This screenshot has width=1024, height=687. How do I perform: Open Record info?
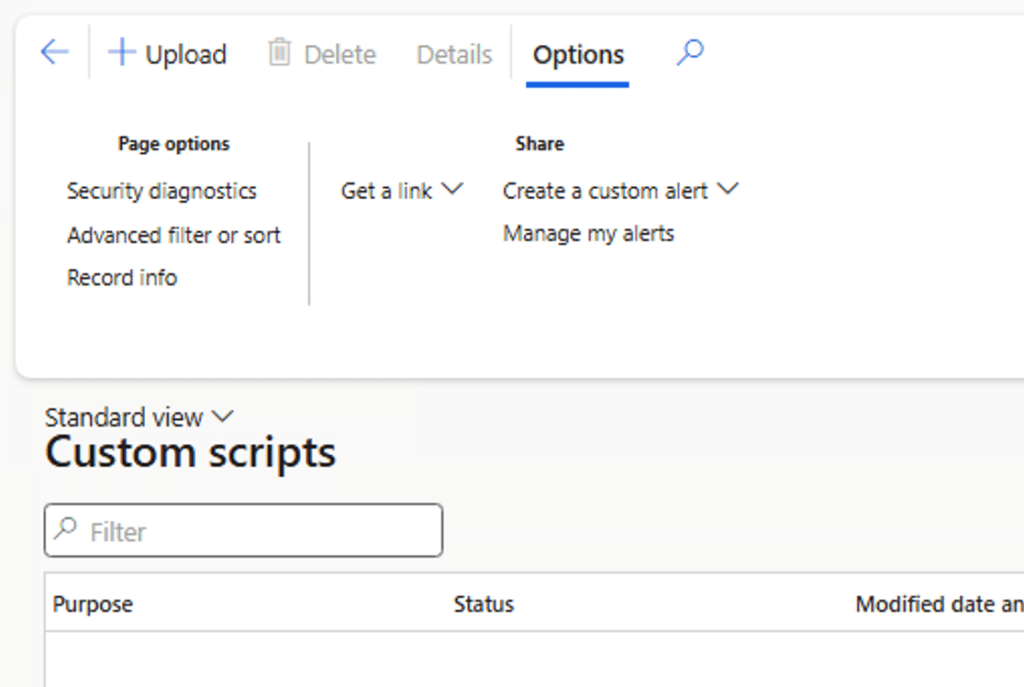[122, 278]
